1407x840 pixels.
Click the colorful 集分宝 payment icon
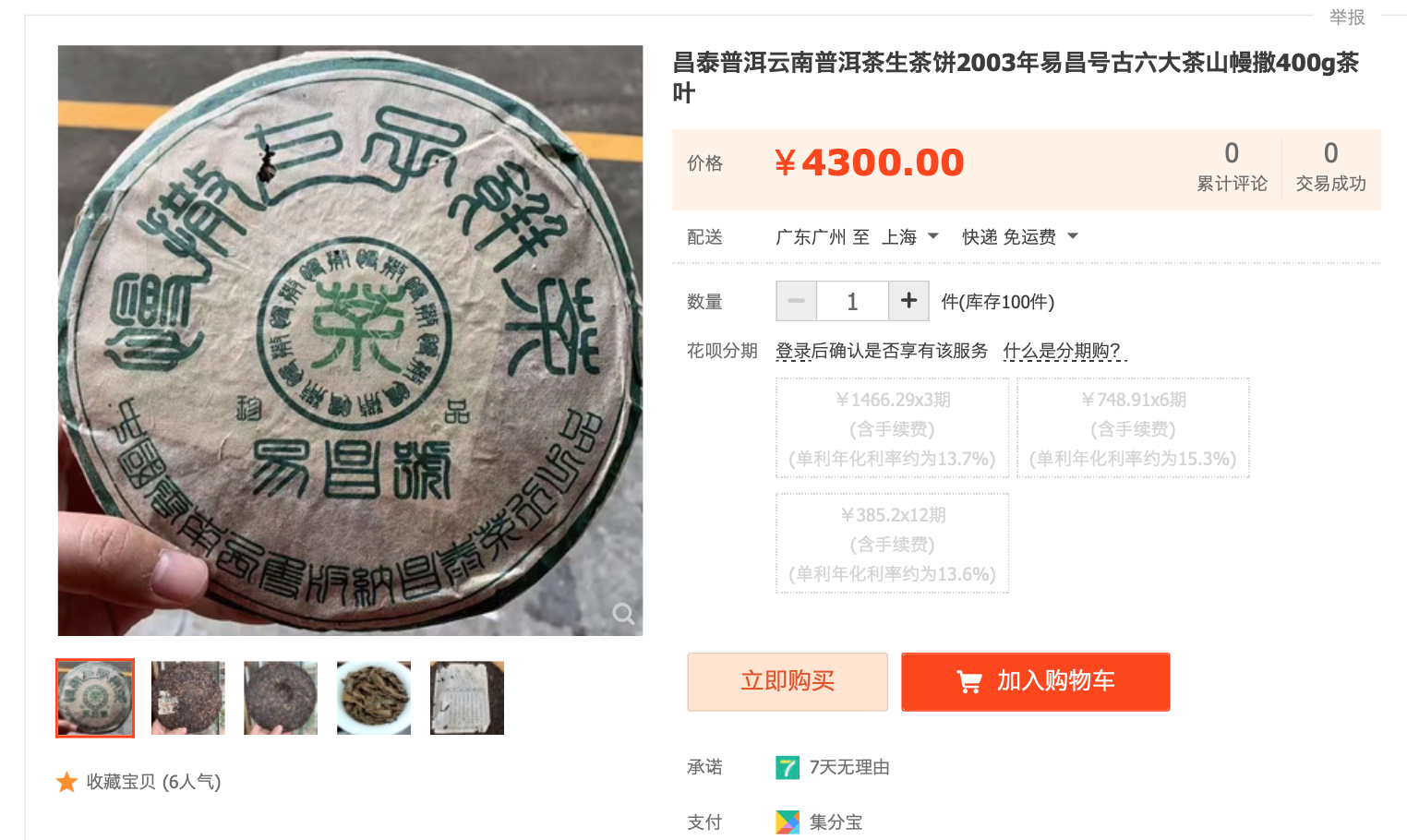(788, 822)
